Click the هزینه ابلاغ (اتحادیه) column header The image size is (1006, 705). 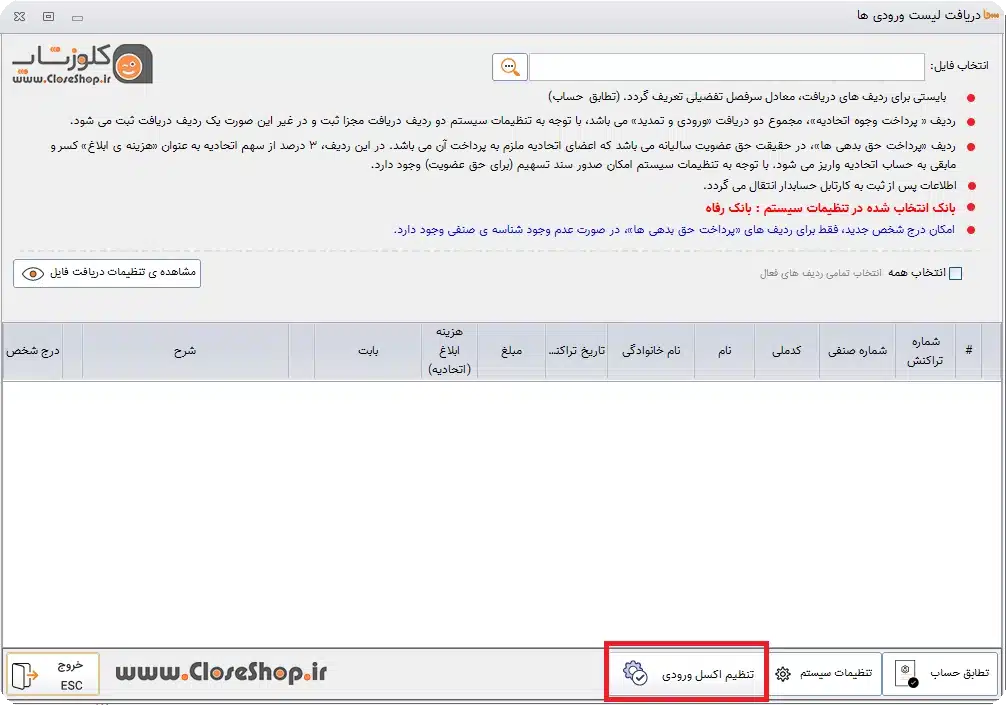(449, 351)
